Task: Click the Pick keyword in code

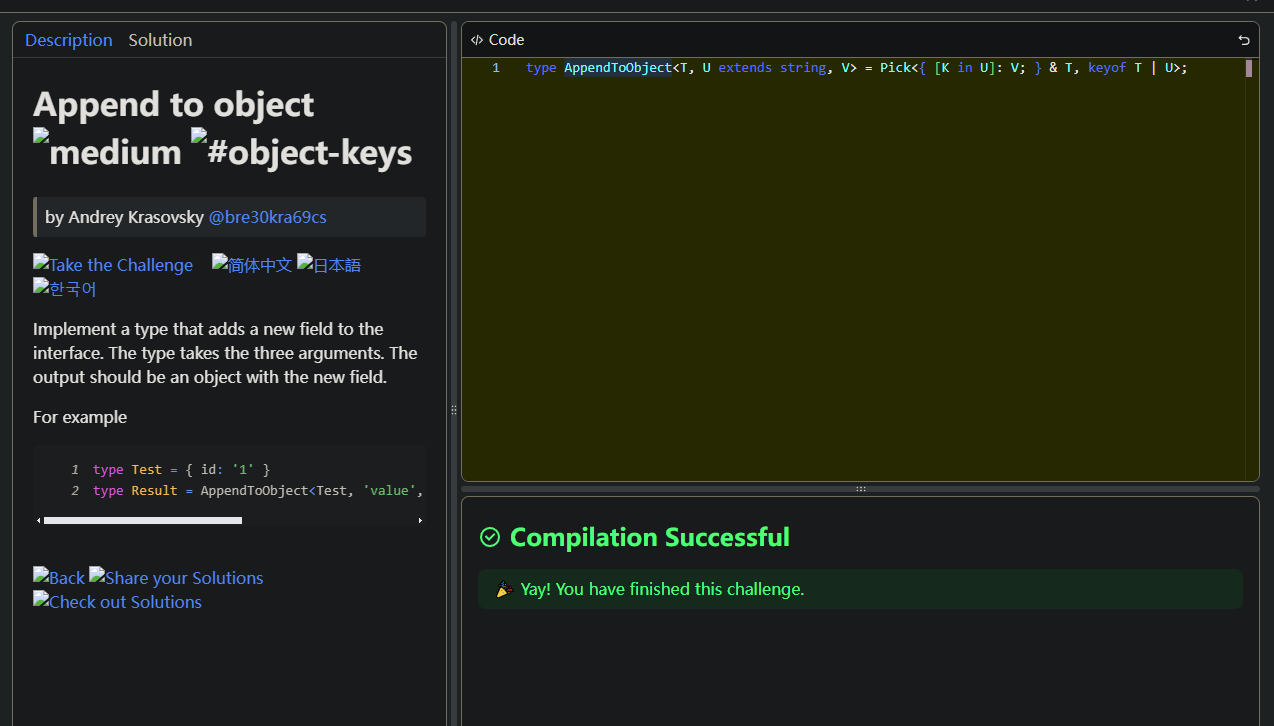Action: pos(895,68)
